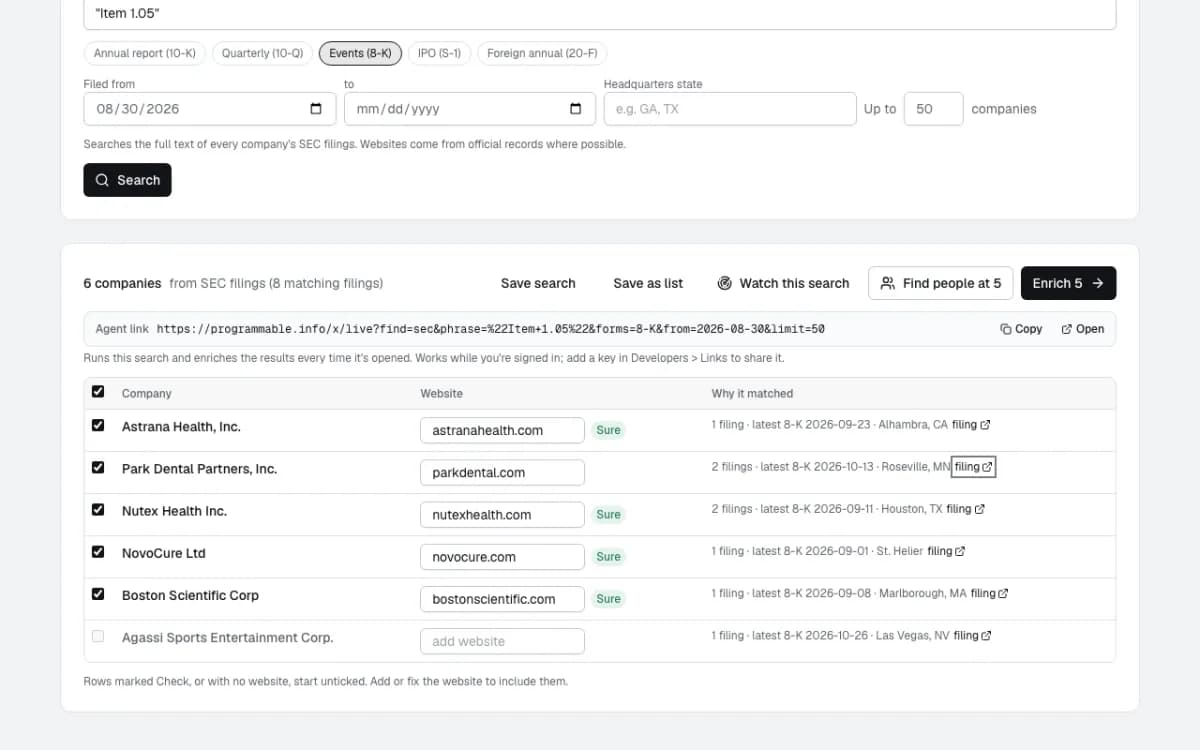Uncheck Park Dental Partners row checkbox
Image resolution: width=1200 pixels, height=750 pixels.
click(x=98, y=467)
